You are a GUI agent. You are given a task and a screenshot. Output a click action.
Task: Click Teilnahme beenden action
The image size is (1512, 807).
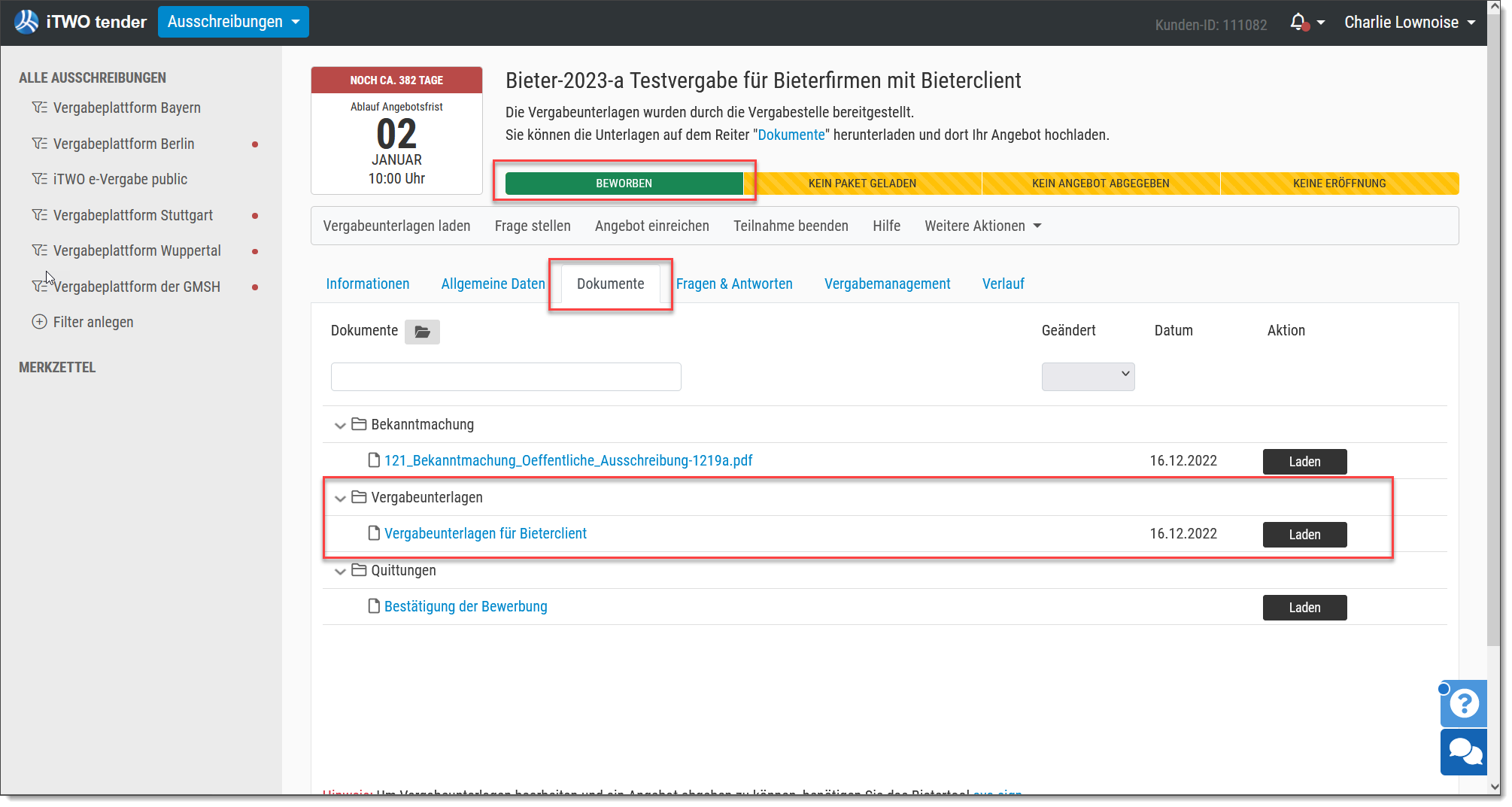(791, 226)
